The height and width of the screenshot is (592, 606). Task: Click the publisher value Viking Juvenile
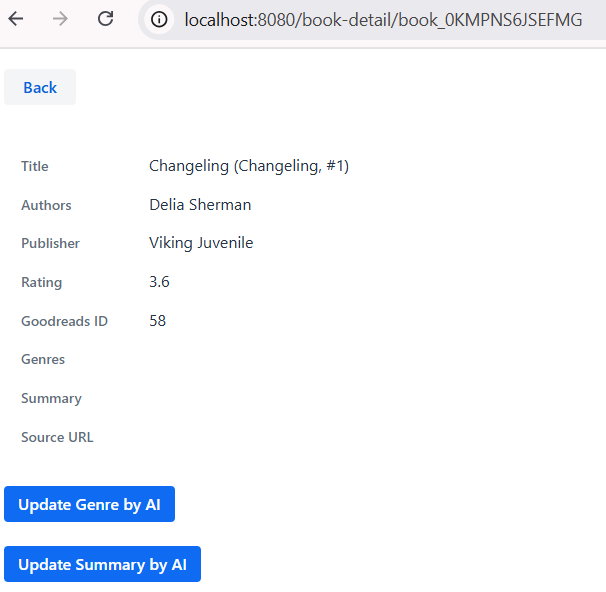pos(201,243)
